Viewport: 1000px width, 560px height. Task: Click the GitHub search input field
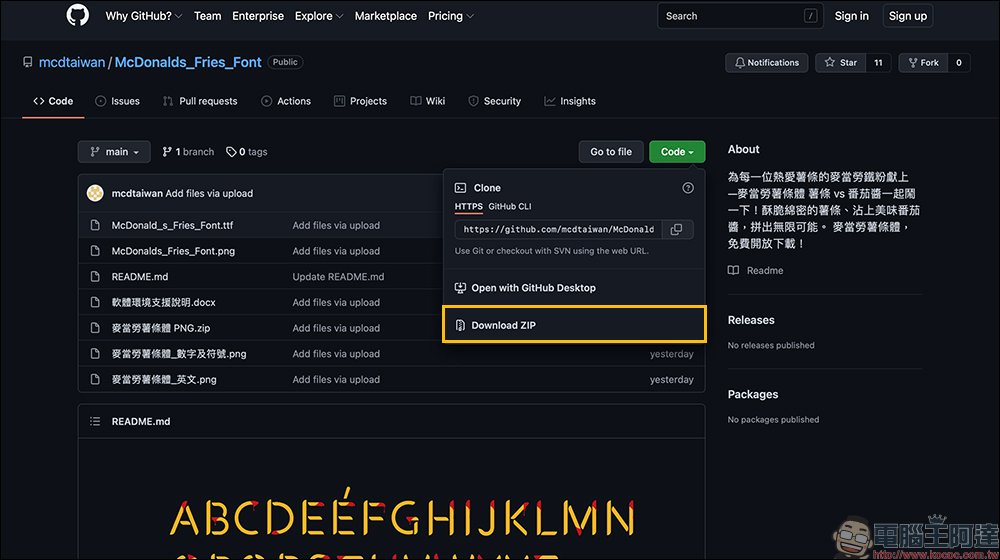coord(730,16)
